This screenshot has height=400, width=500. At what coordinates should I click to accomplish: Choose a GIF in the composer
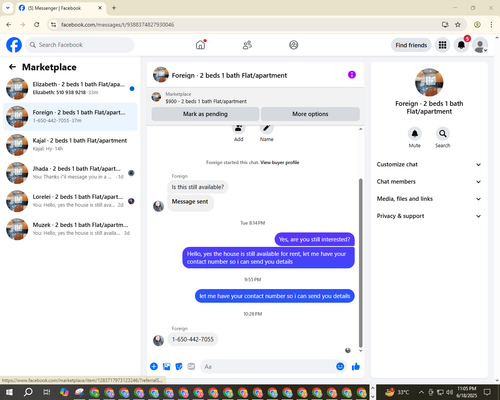pyautogui.click(x=191, y=367)
